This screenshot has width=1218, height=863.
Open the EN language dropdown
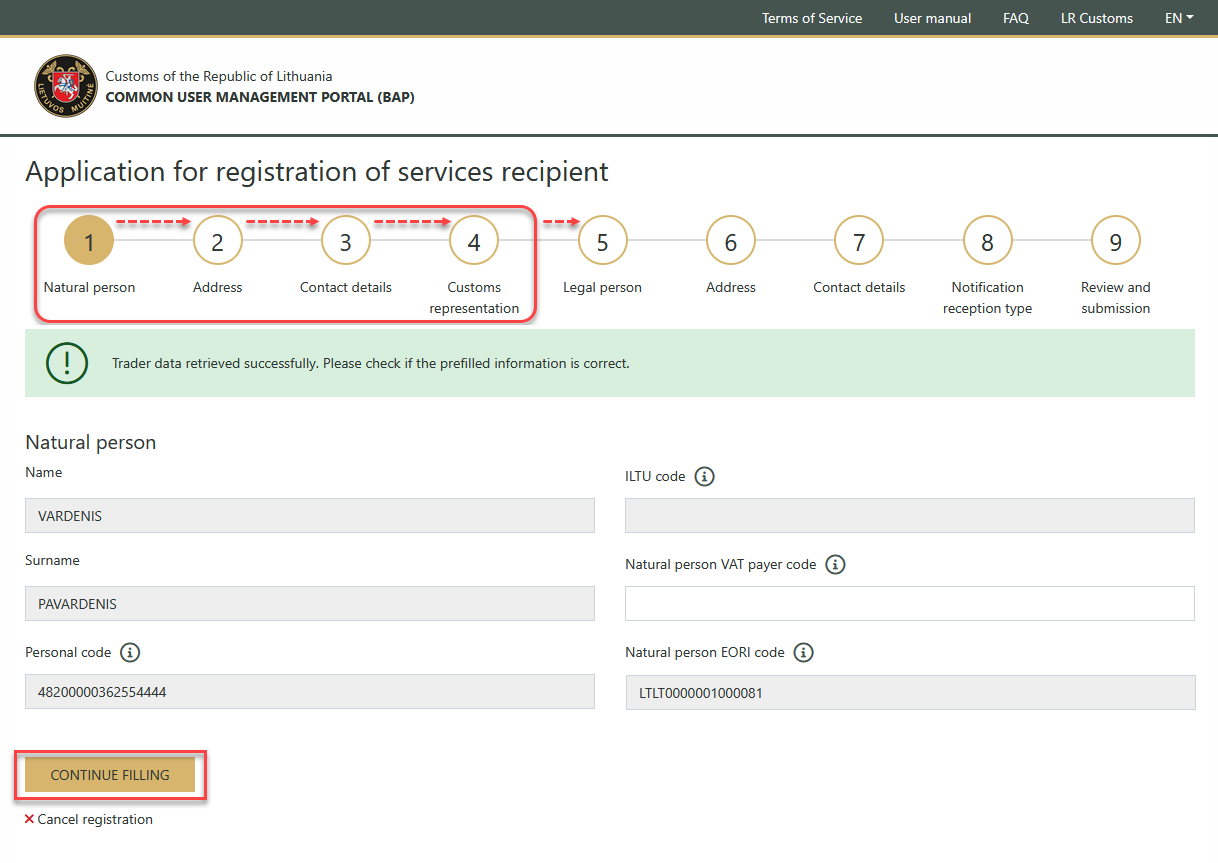[1179, 18]
